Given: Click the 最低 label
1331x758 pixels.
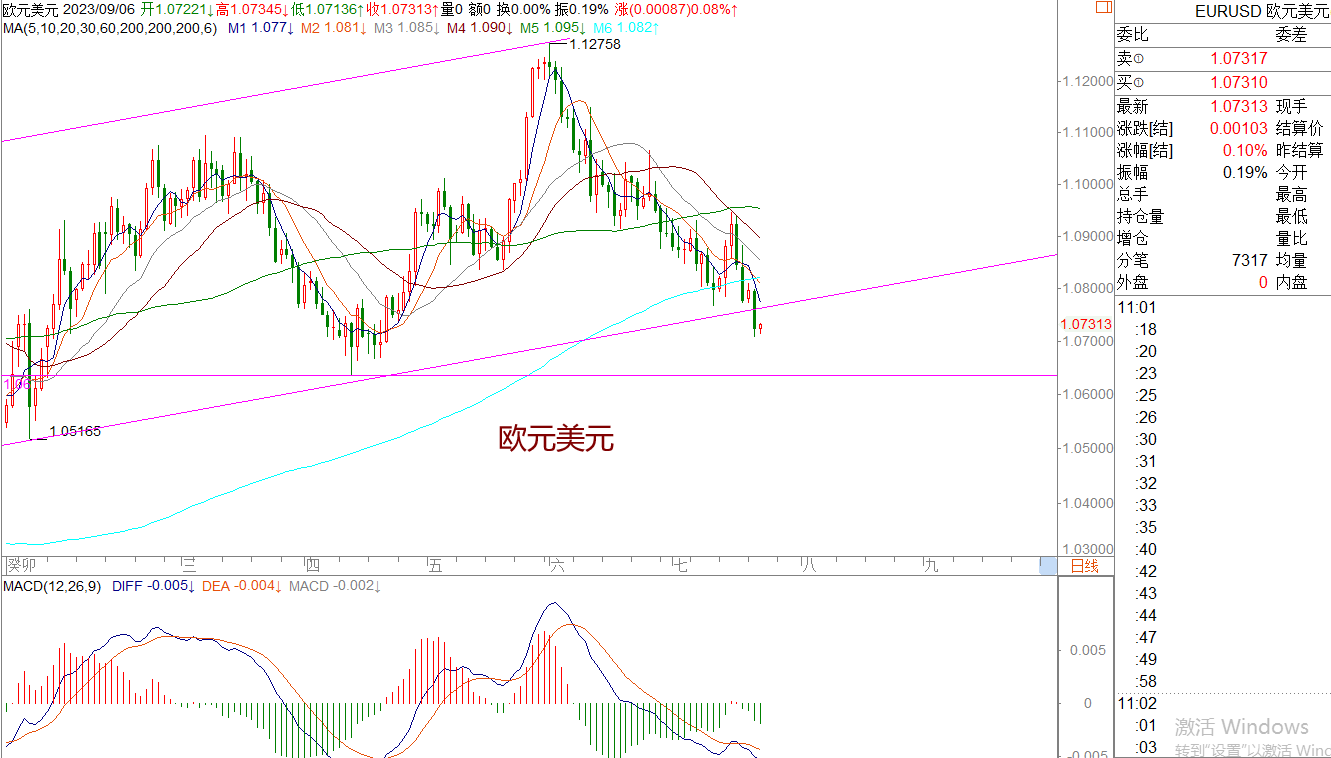Looking at the screenshot, I should [1292, 216].
